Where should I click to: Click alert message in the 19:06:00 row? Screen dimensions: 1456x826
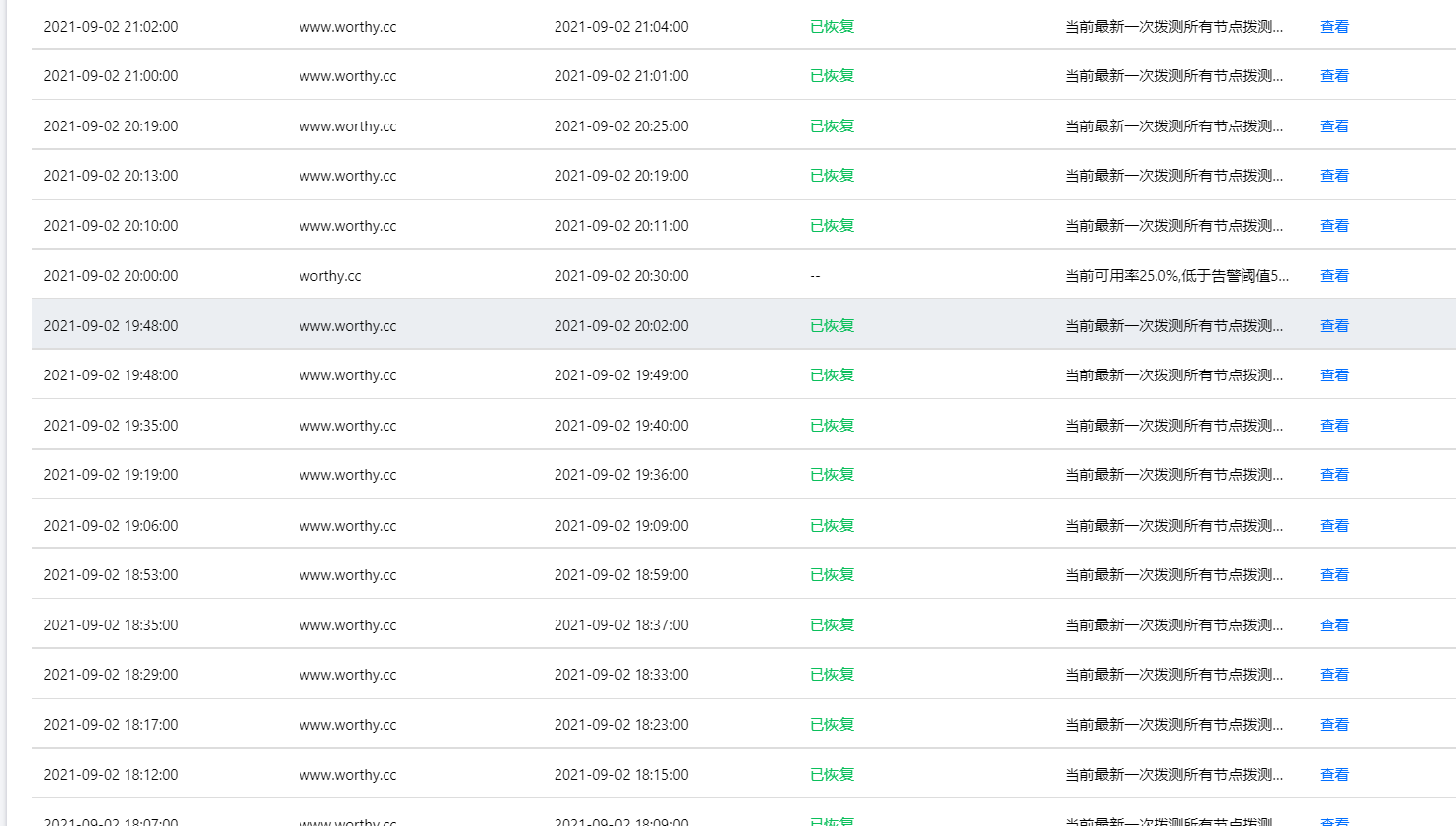1173,526
